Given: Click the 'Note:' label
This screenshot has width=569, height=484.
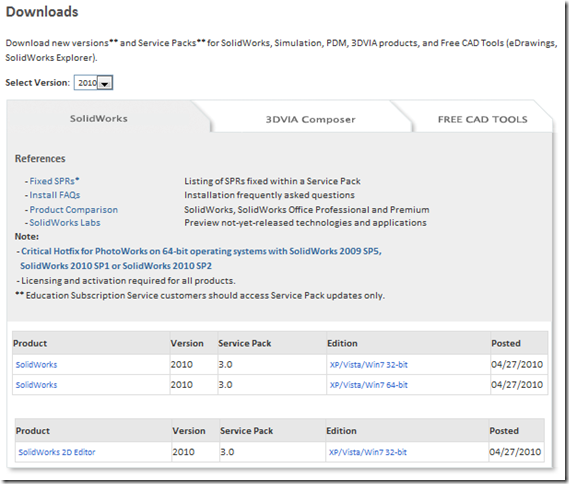Looking at the screenshot, I should click(x=26, y=237).
